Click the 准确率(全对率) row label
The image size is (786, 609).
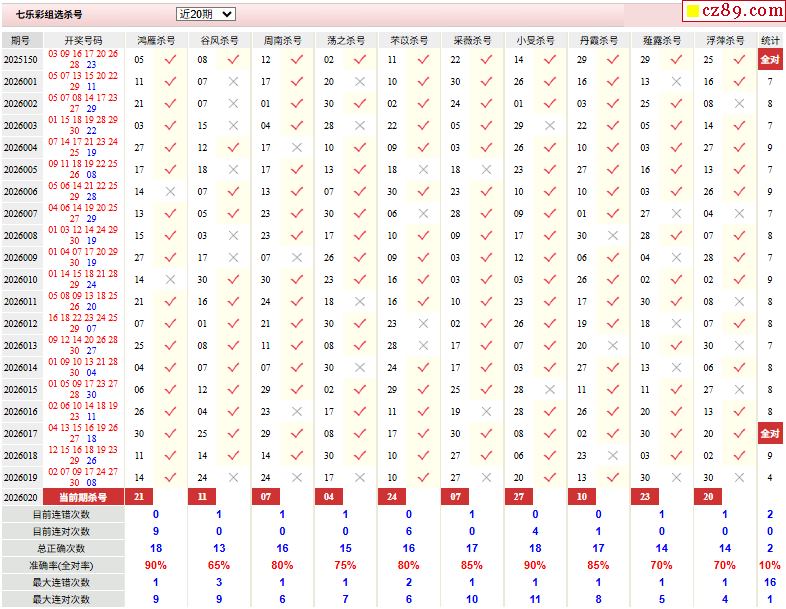point(62,565)
